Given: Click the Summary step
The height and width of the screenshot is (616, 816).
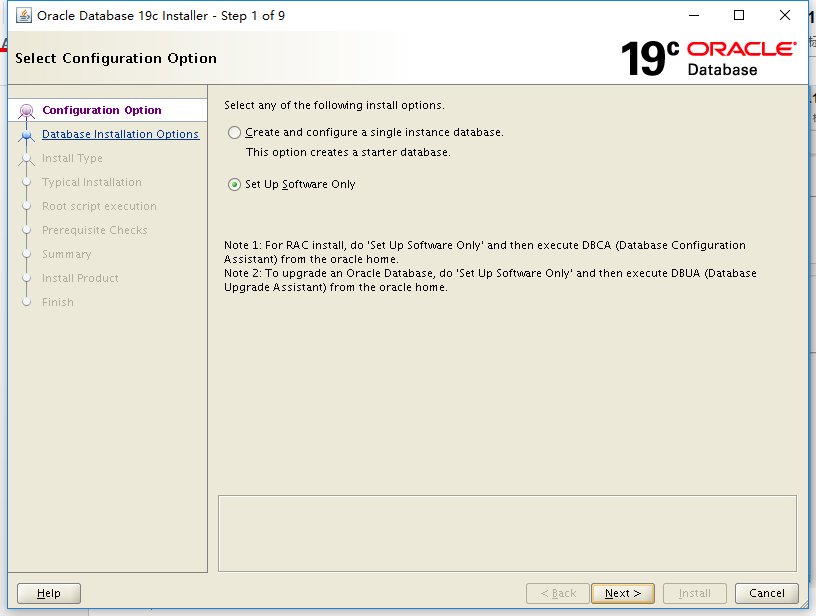Looking at the screenshot, I should [67, 254].
